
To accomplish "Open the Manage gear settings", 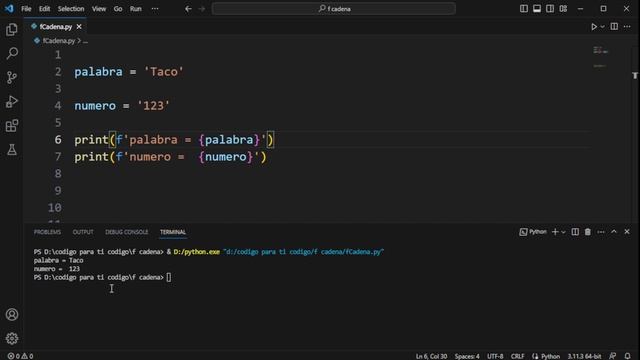I will tap(12, 338).
